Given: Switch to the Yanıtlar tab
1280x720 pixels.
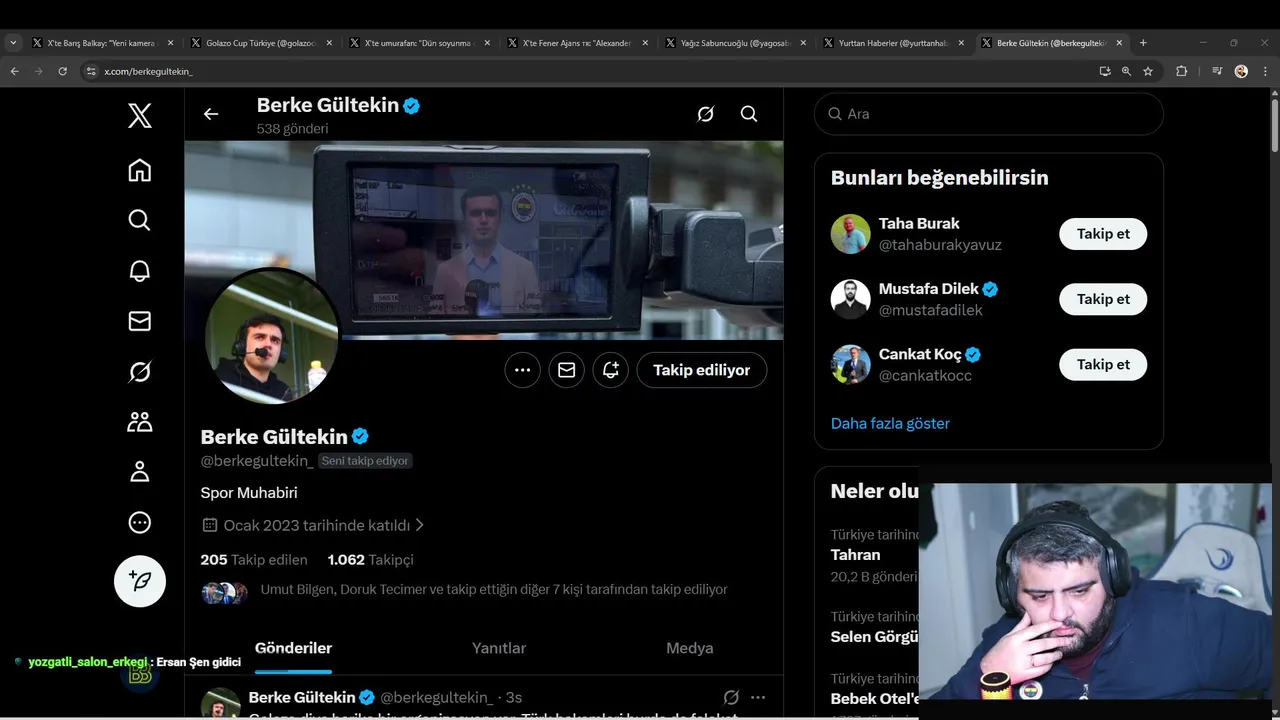Looking at the screenshot, I should pos(499,648).
